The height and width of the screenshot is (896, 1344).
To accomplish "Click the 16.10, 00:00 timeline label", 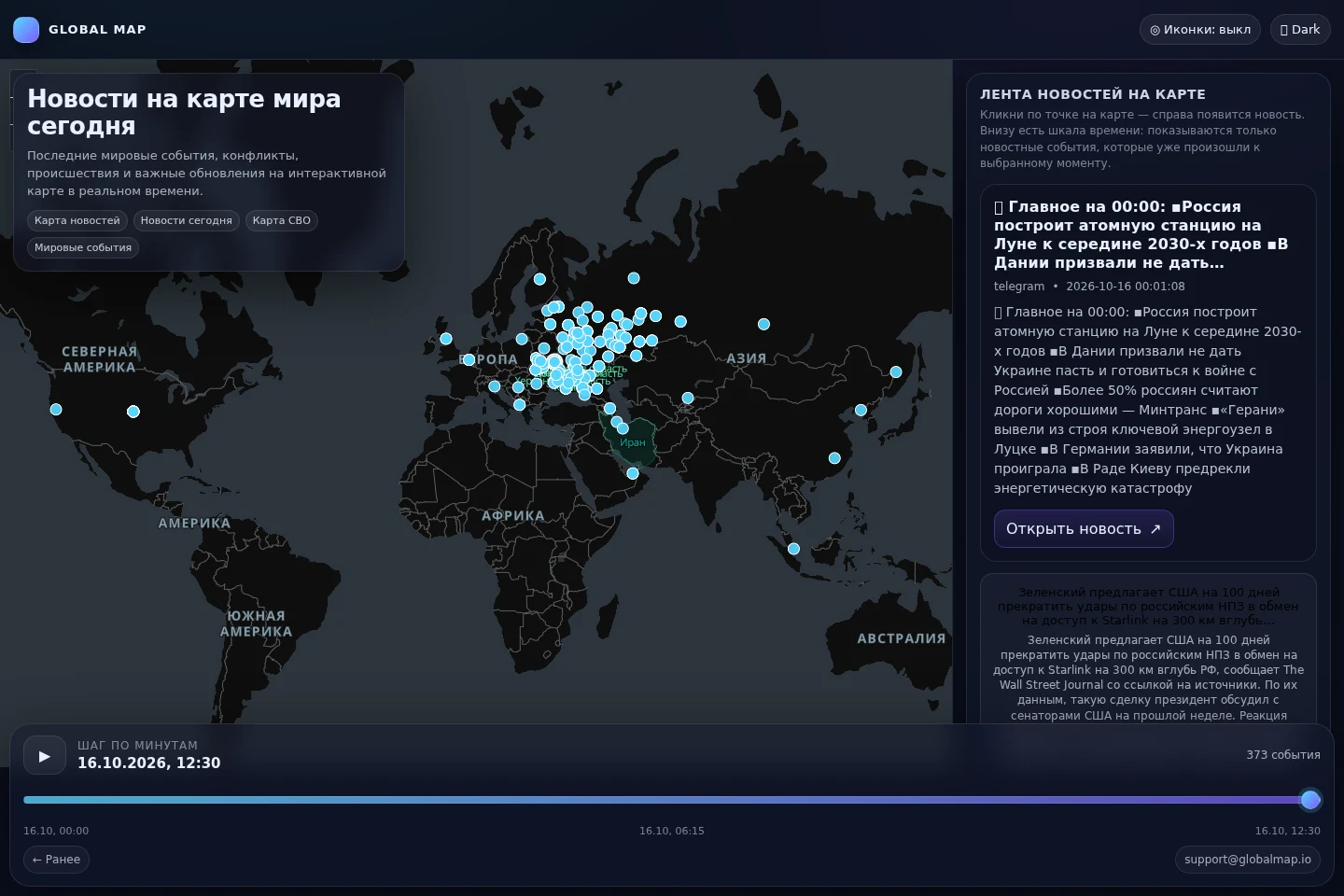I will (x=56, y=831).
